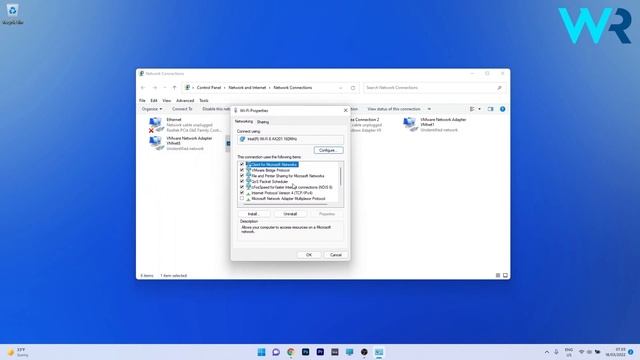Image resolution: width=640 pixels, height=360 pixels.
Task: Go back with the back arrow
Action: pyautogui.click(x=143, y=88)
